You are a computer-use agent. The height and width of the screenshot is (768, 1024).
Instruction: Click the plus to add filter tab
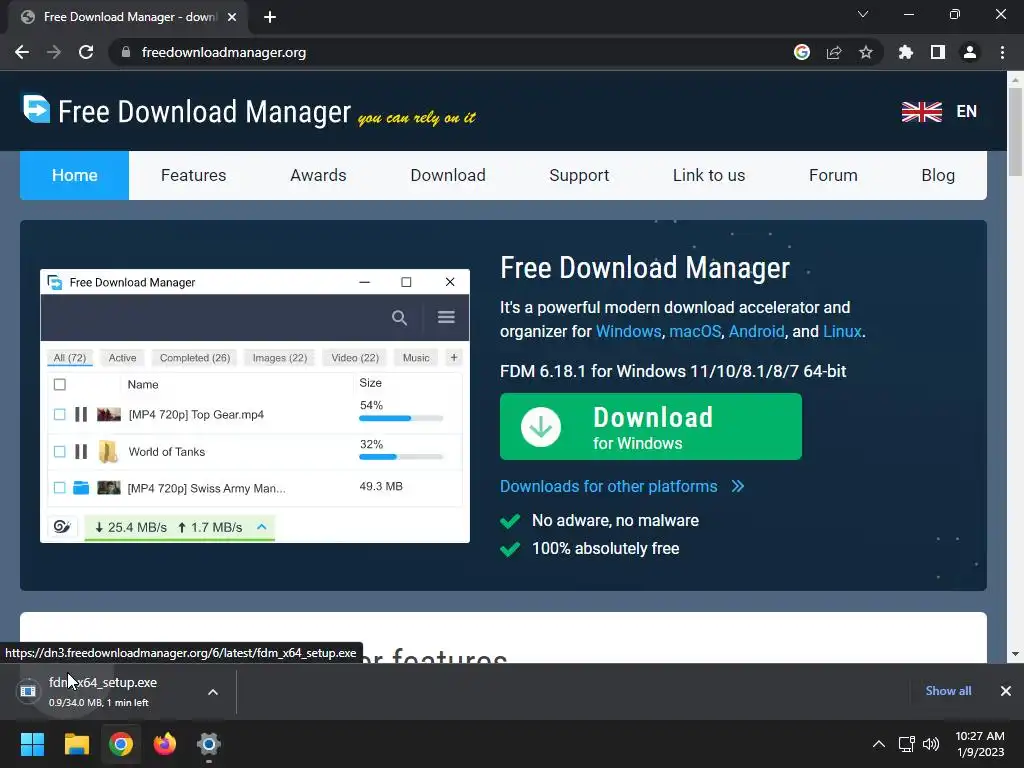[x=454, y=357]
